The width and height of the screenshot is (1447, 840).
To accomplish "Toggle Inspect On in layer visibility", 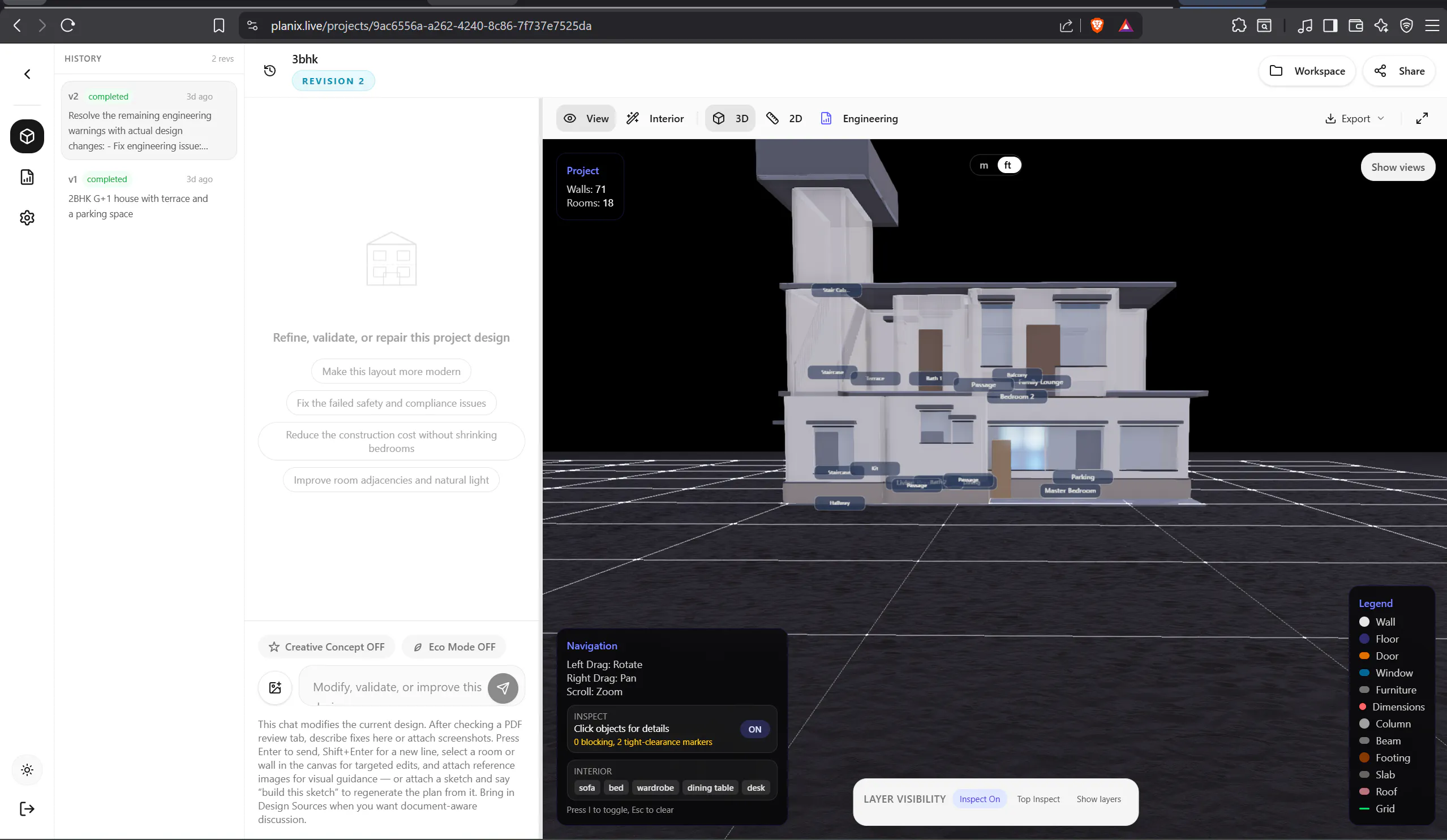I will pyautogui.click(x=979, y=799).
